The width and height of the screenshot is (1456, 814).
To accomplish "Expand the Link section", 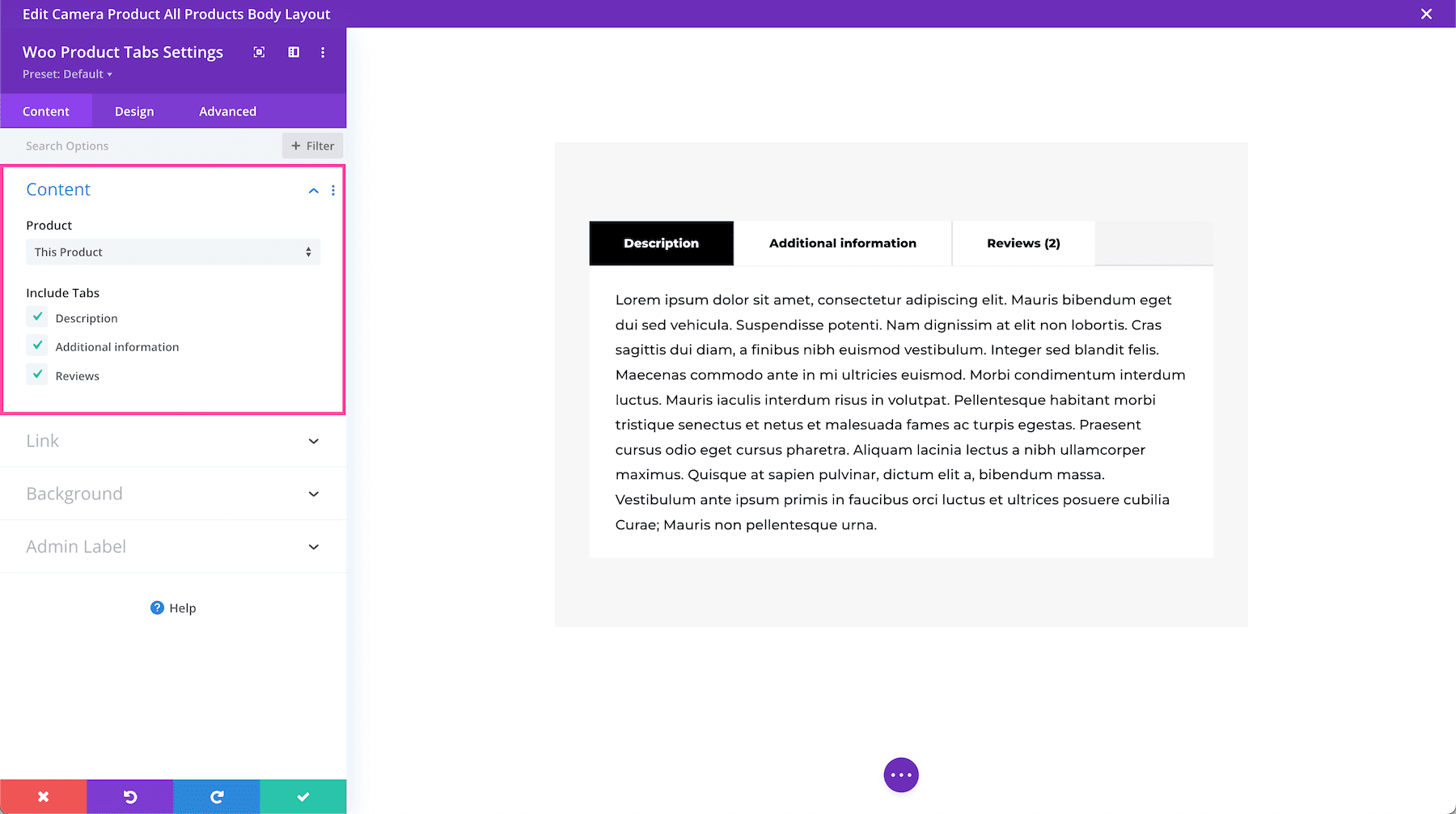I will tap(173, 441).
